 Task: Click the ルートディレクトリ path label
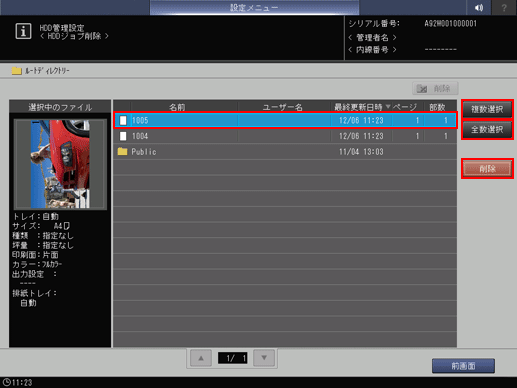coord(47,71)
